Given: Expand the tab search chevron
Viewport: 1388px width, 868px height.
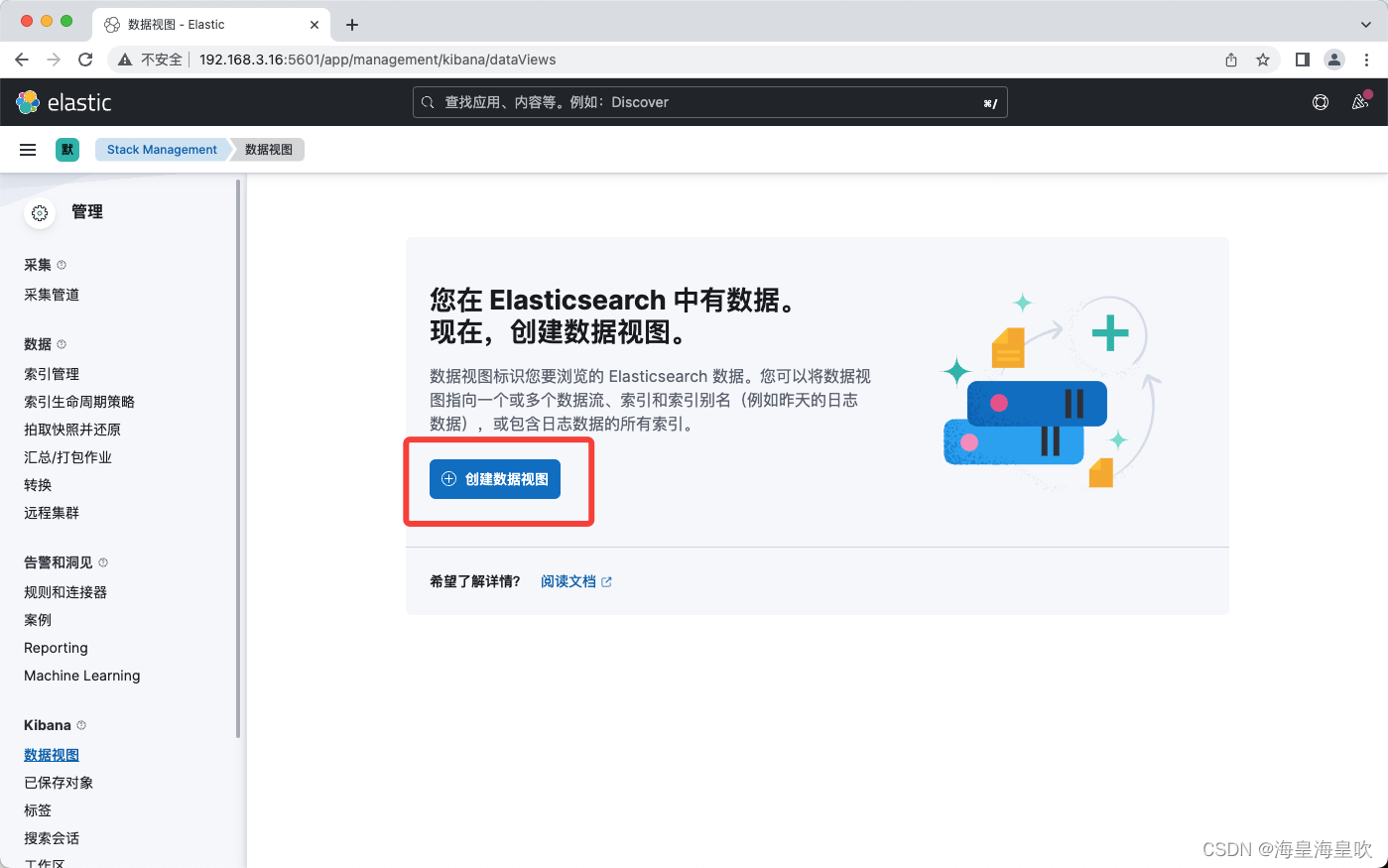Looking at the screenshot, I should [1366, 25].
